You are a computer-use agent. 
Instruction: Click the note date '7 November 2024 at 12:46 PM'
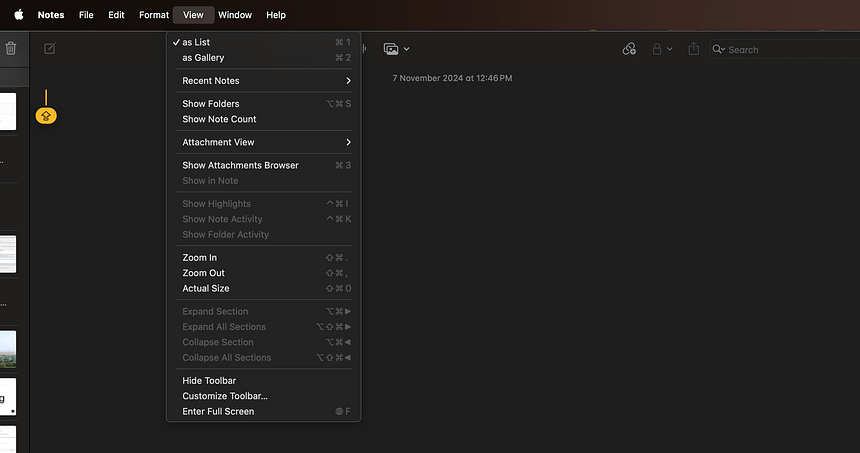(452, 78)
